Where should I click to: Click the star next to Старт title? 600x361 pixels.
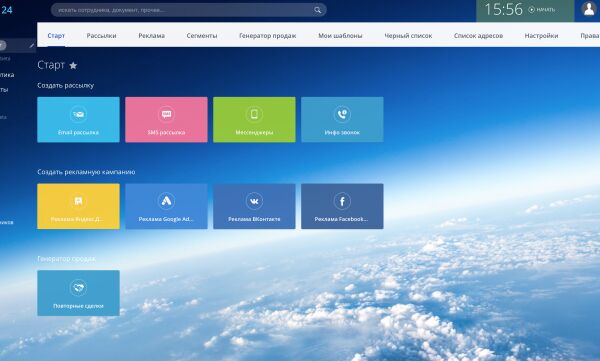pyautogui.click(x=73, y=65)
